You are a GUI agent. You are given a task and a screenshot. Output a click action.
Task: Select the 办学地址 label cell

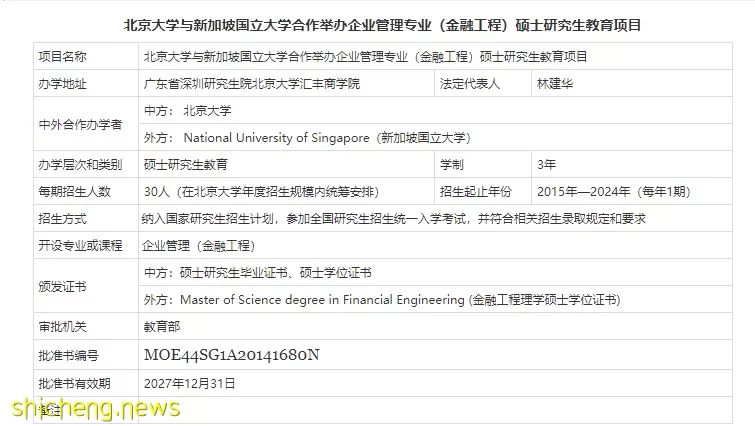pyautogui.click(x=86, y=83)
